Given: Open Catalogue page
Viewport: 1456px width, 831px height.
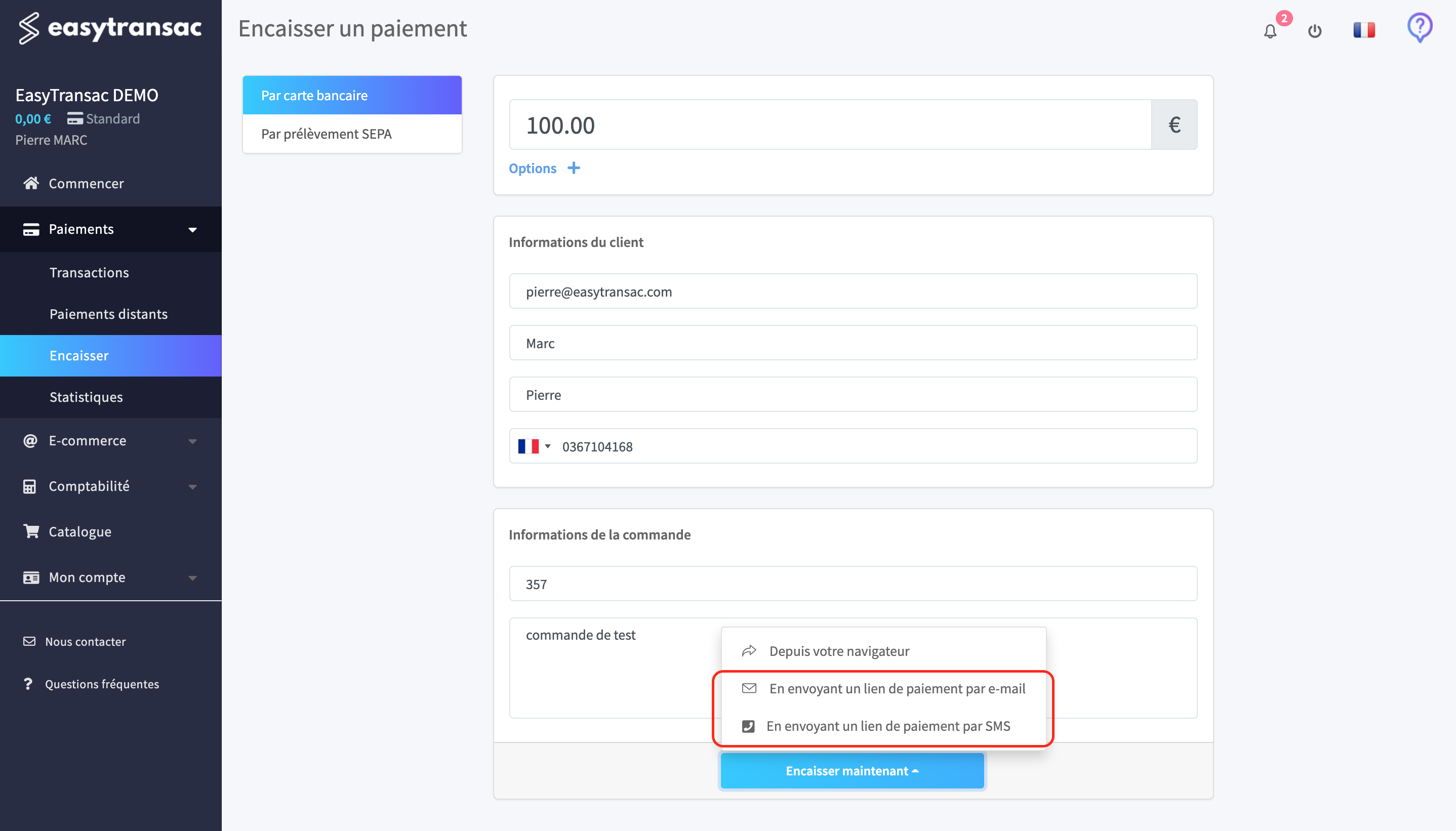Looking at the screenshot, I should [x=111, y=531].
